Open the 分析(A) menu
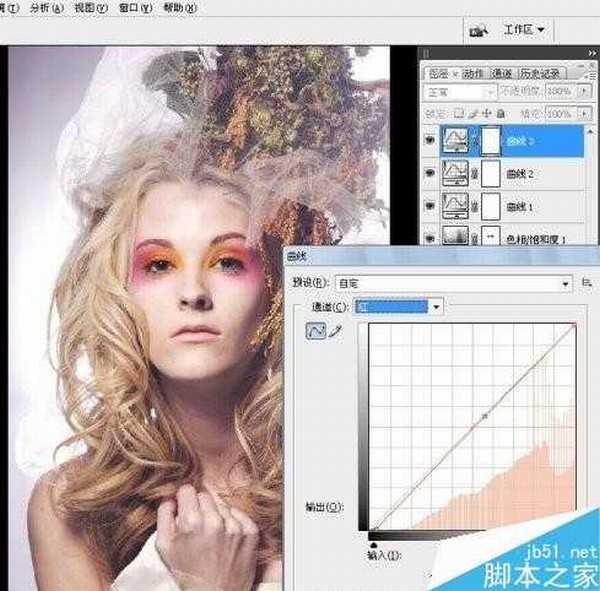Viewport: 600px width, 591px height. click(47, 8)
